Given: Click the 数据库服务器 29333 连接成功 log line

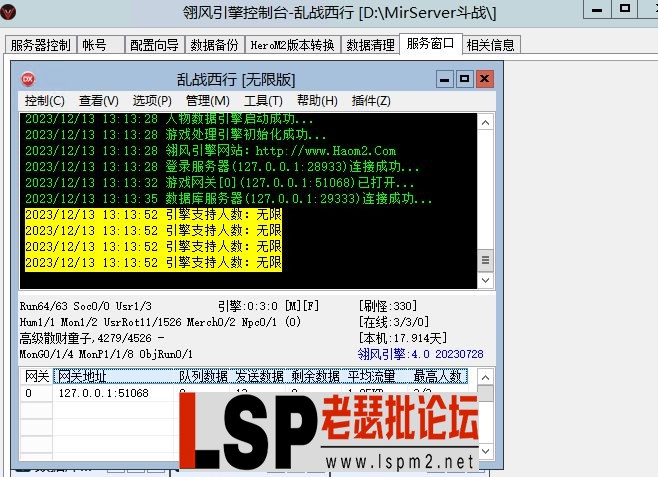Looking at the screenshot, I should [x=229, y=198].
